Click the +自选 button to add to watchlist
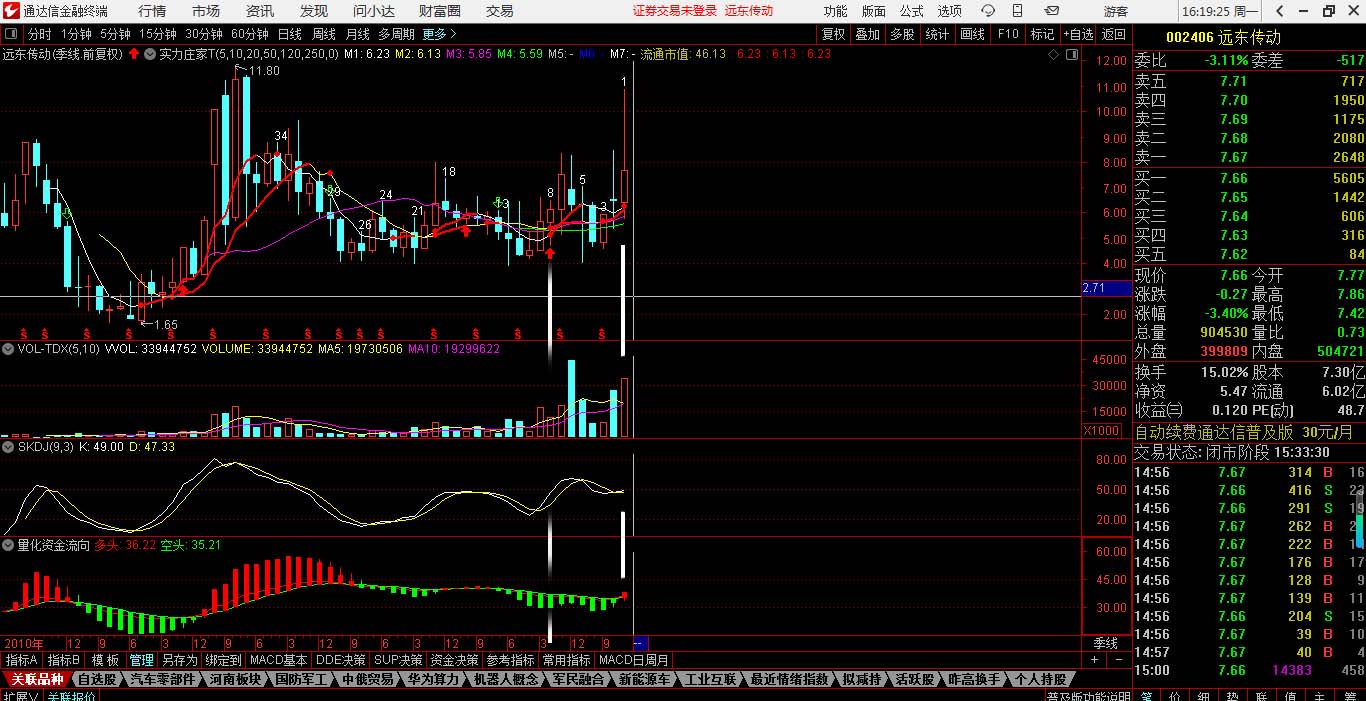The height and width of the screenshot is (701, 1366). click(1078, 34)
